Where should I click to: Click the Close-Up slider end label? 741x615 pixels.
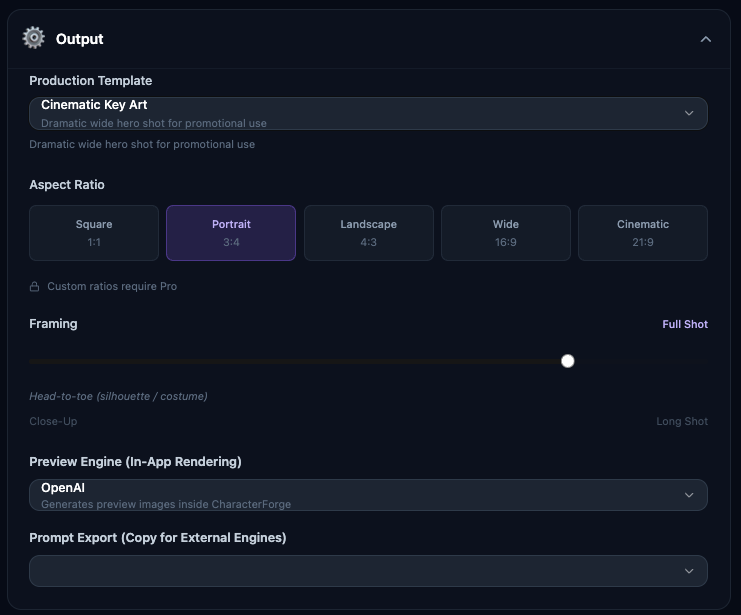53,421
